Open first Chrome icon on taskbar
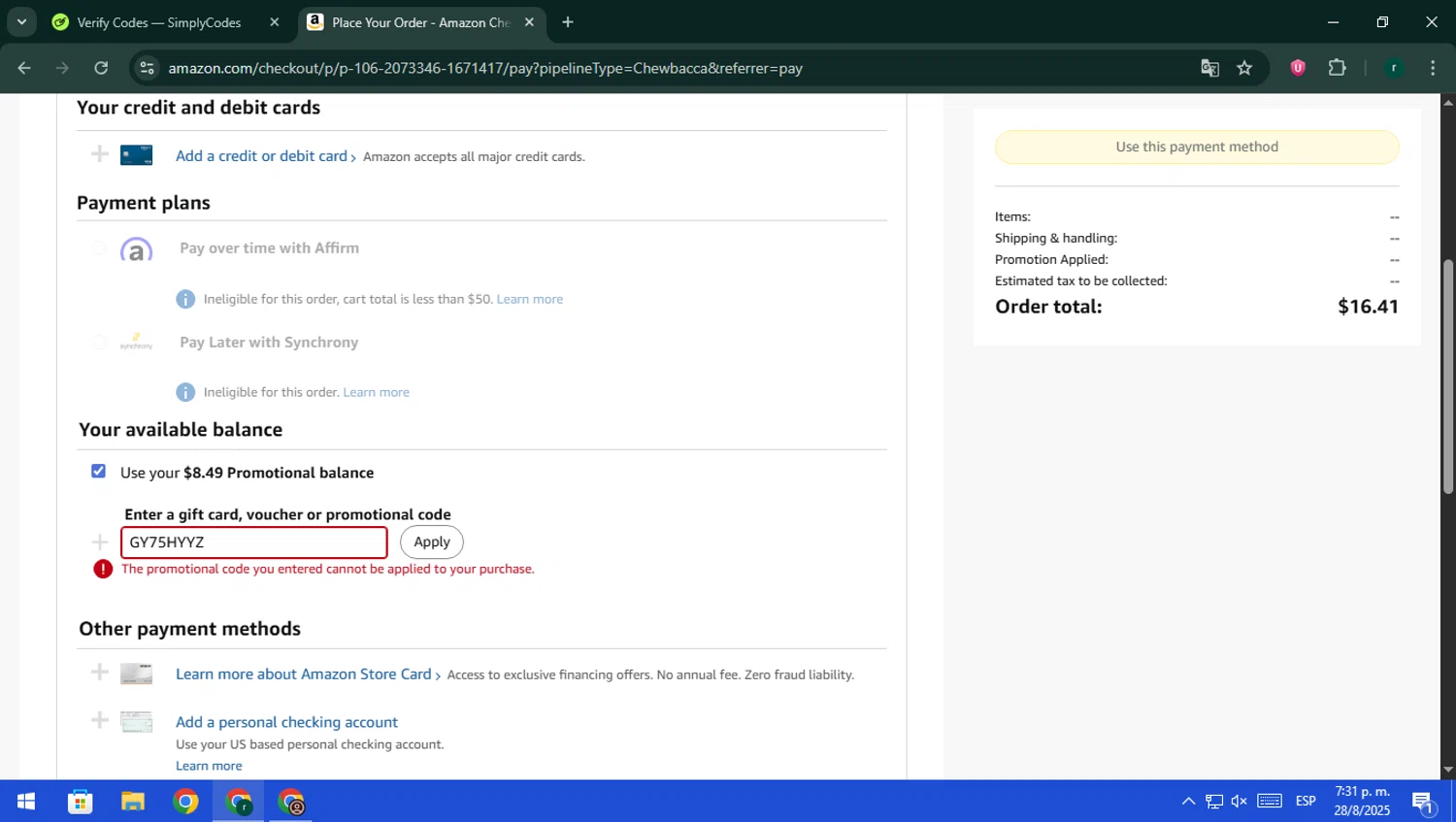The width and height of the screenshot is (1456, 822). point(185,802)
